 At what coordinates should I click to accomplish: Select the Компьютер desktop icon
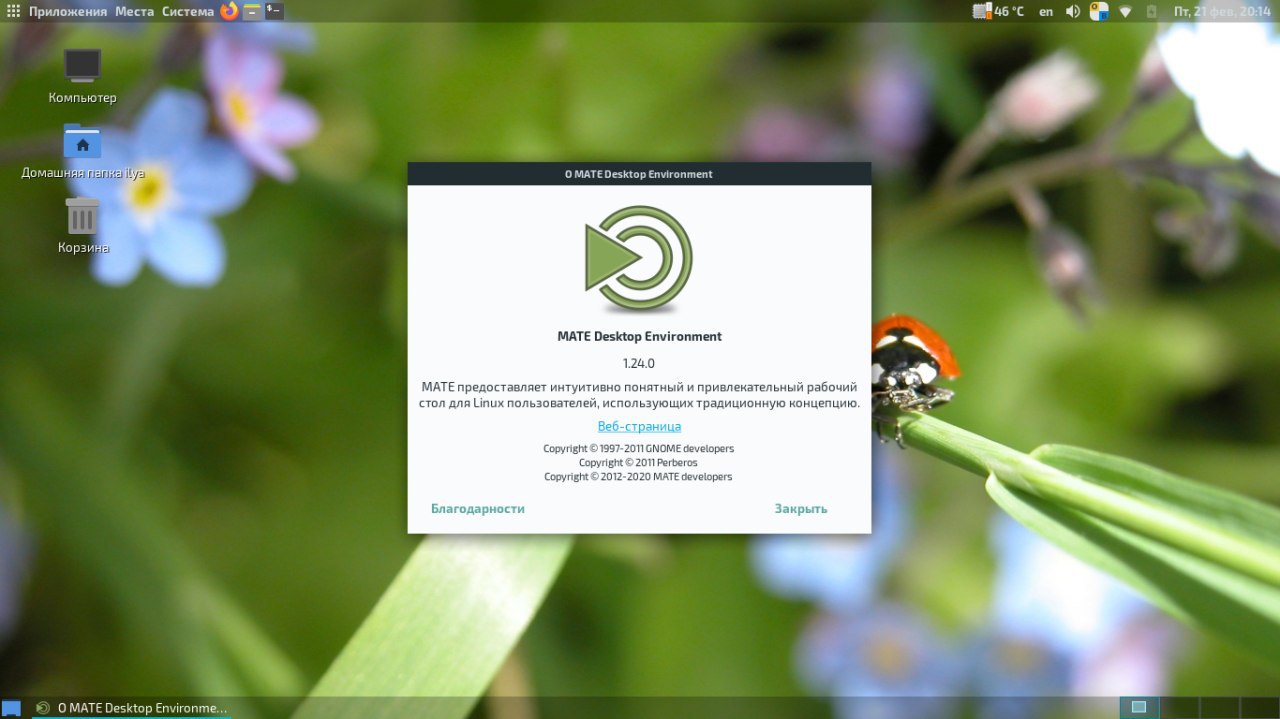tap(82, 76)
